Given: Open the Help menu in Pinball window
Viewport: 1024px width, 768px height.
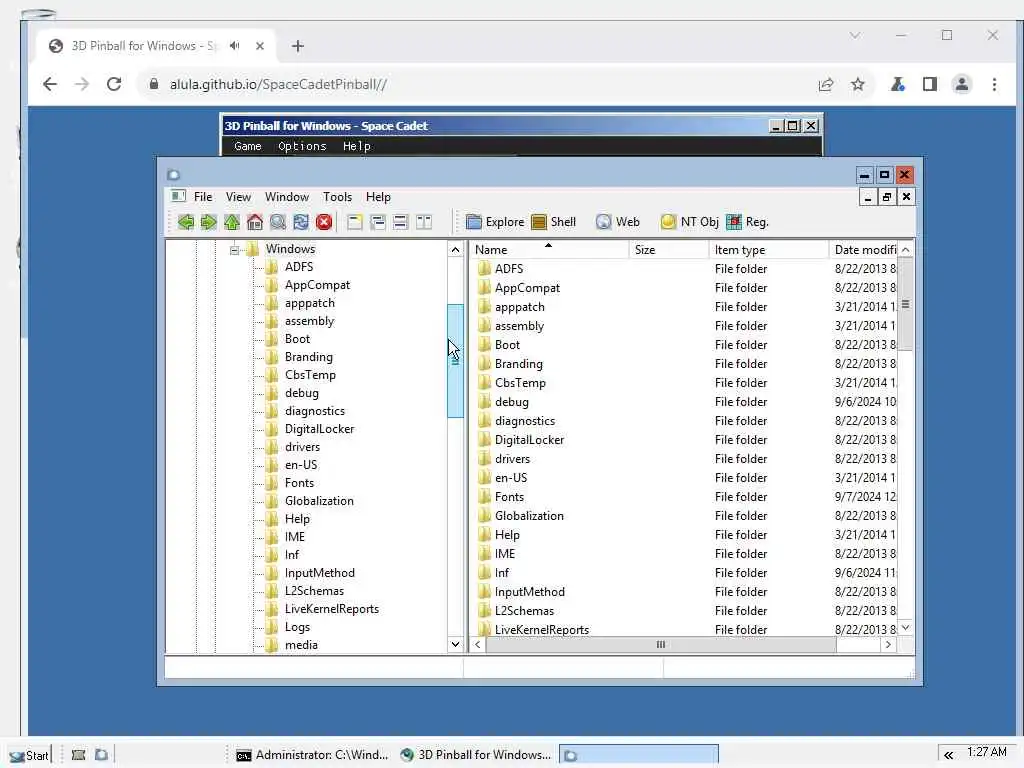Looking at the screenshot, I should 357,146.
